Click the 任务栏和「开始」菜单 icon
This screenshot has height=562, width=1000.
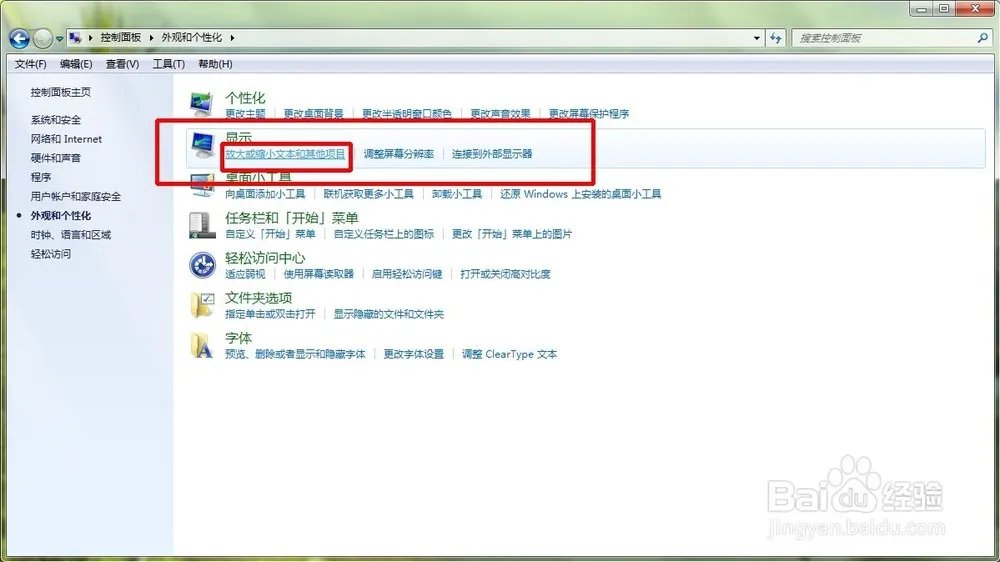pyautogui.click(x=202, y=225)
